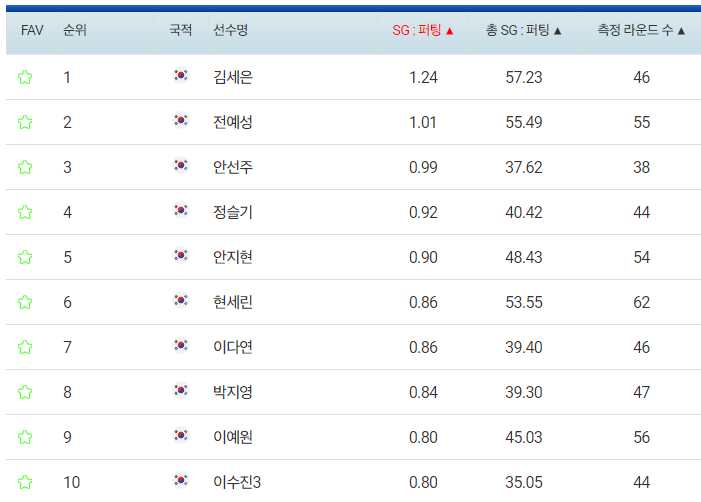Click total SG value 55.49

click(x=524, y=122)
